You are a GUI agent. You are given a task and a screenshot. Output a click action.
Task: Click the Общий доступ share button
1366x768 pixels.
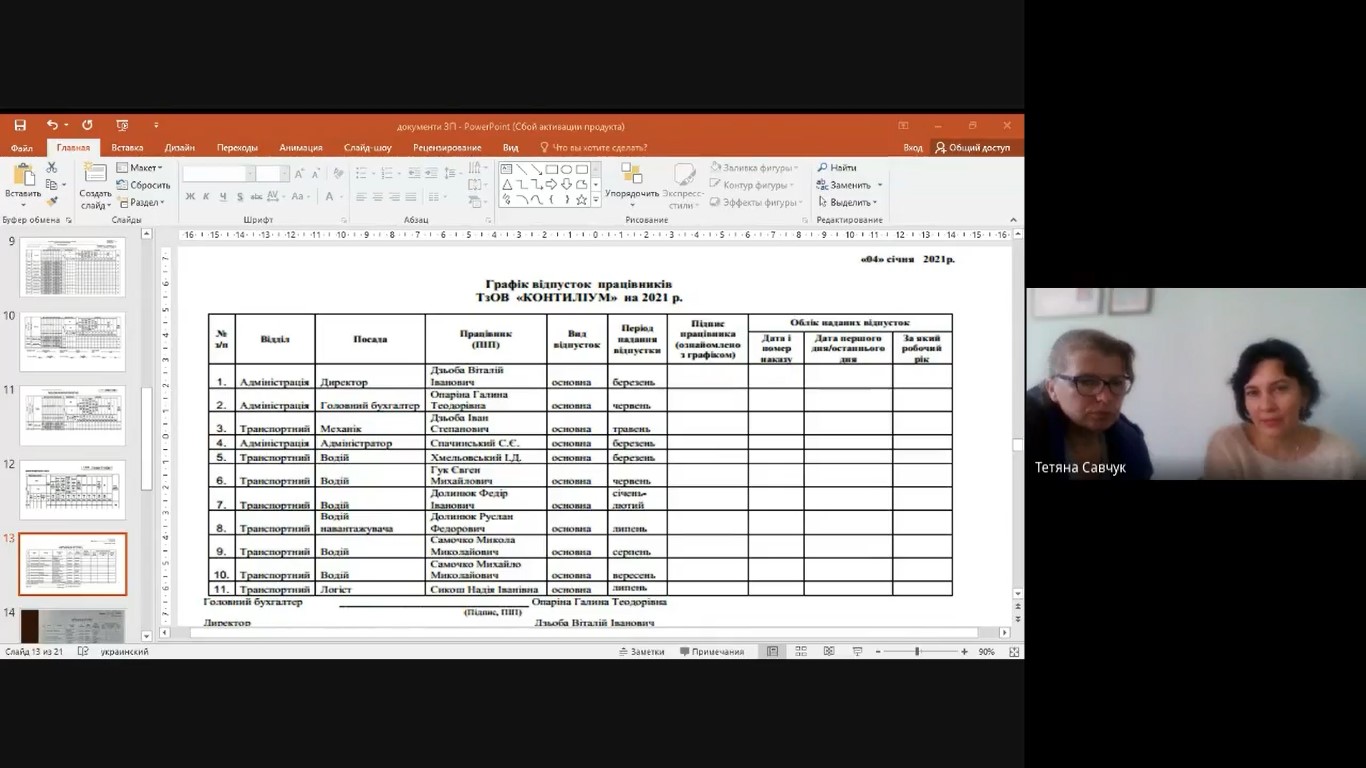972,148
